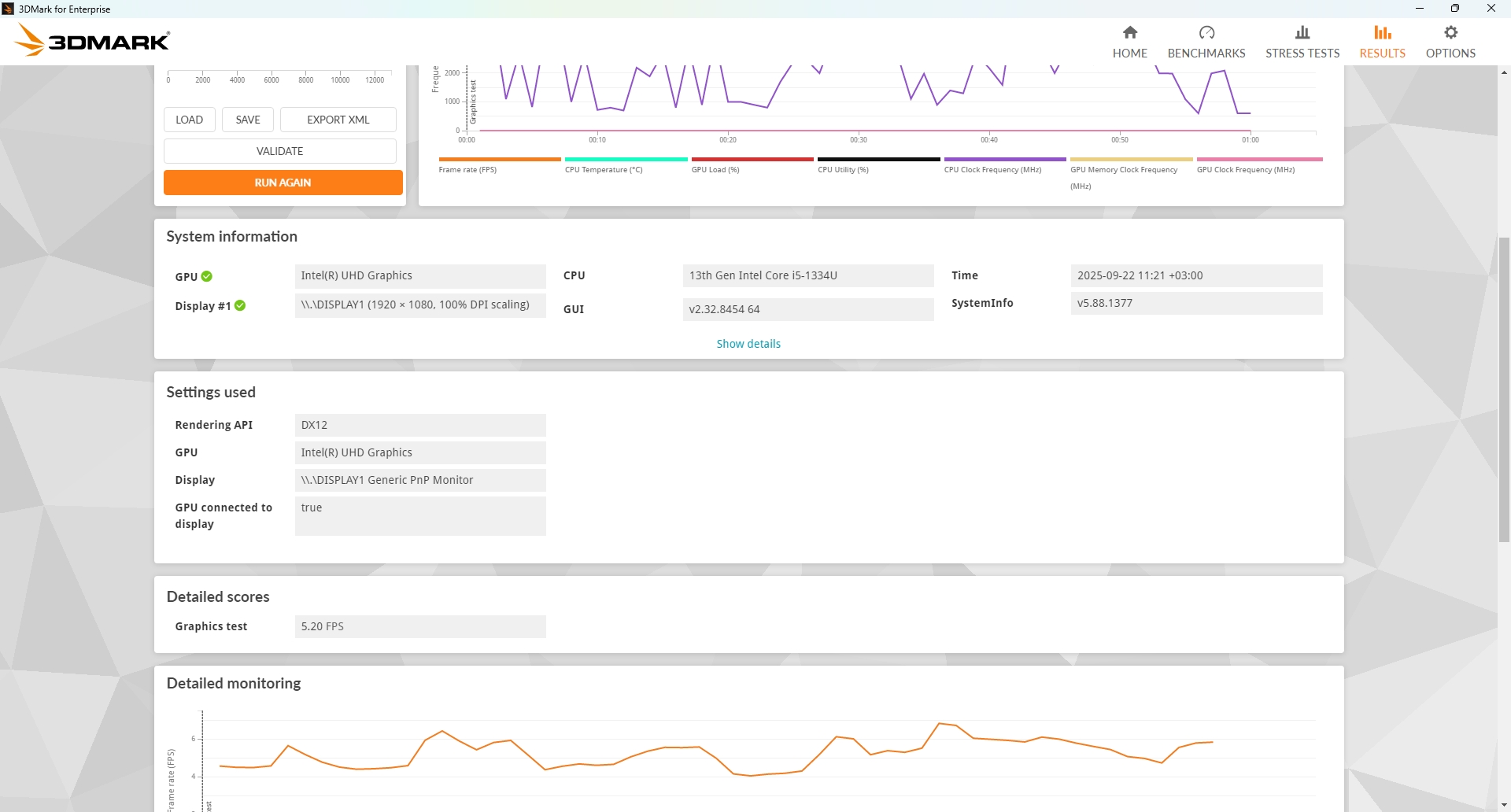Click the LOAD button
1511x812 pixels.
click(189, 120)
